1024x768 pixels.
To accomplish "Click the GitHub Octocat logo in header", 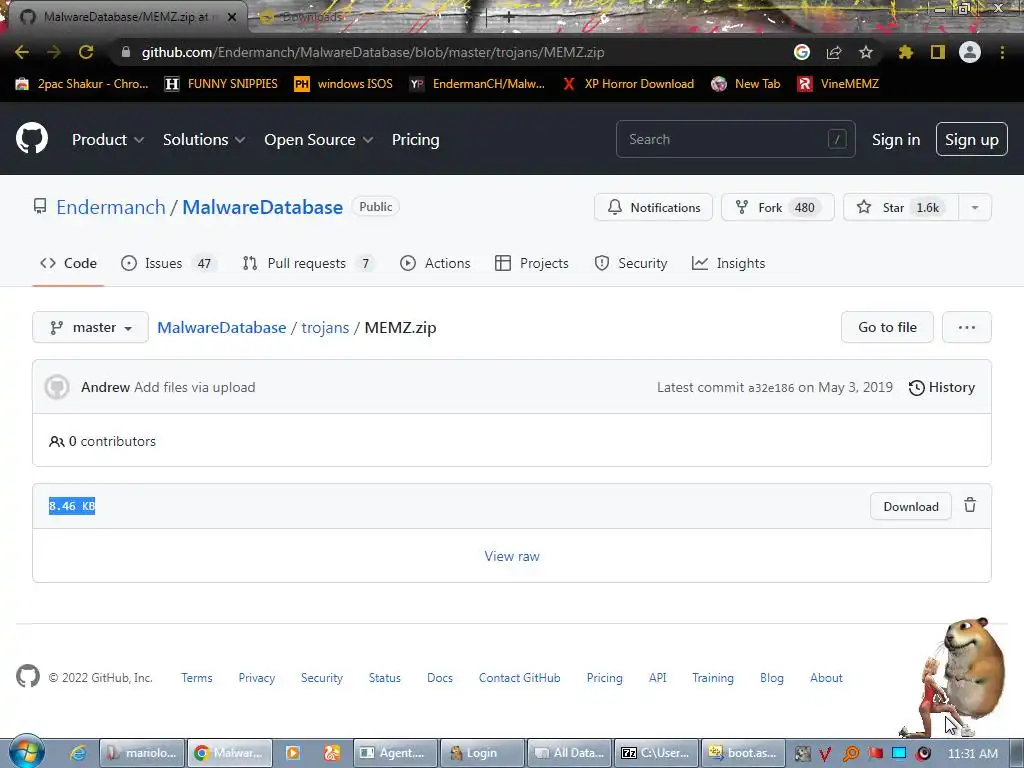I will (x=31, y=138).
